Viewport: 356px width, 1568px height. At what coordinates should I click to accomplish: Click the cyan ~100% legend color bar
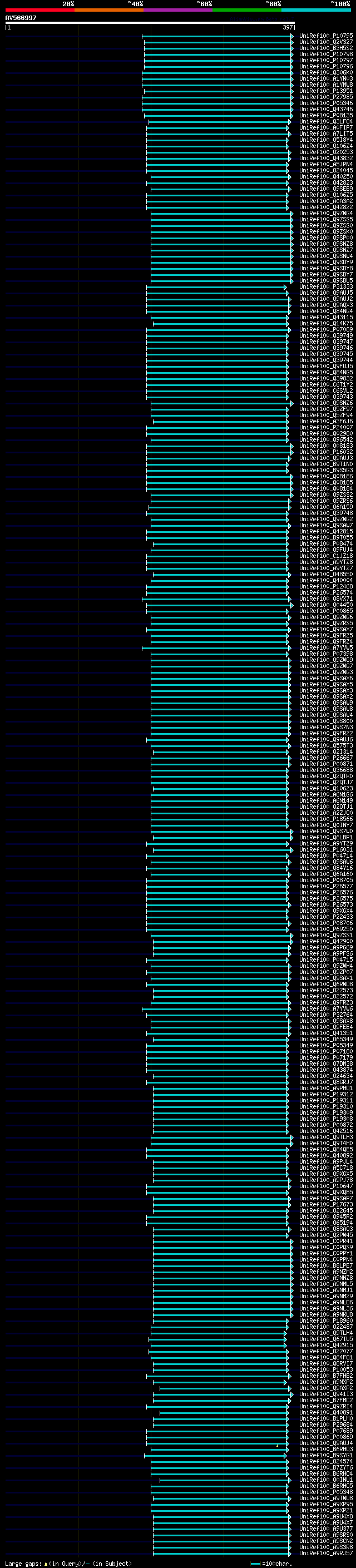316,10
